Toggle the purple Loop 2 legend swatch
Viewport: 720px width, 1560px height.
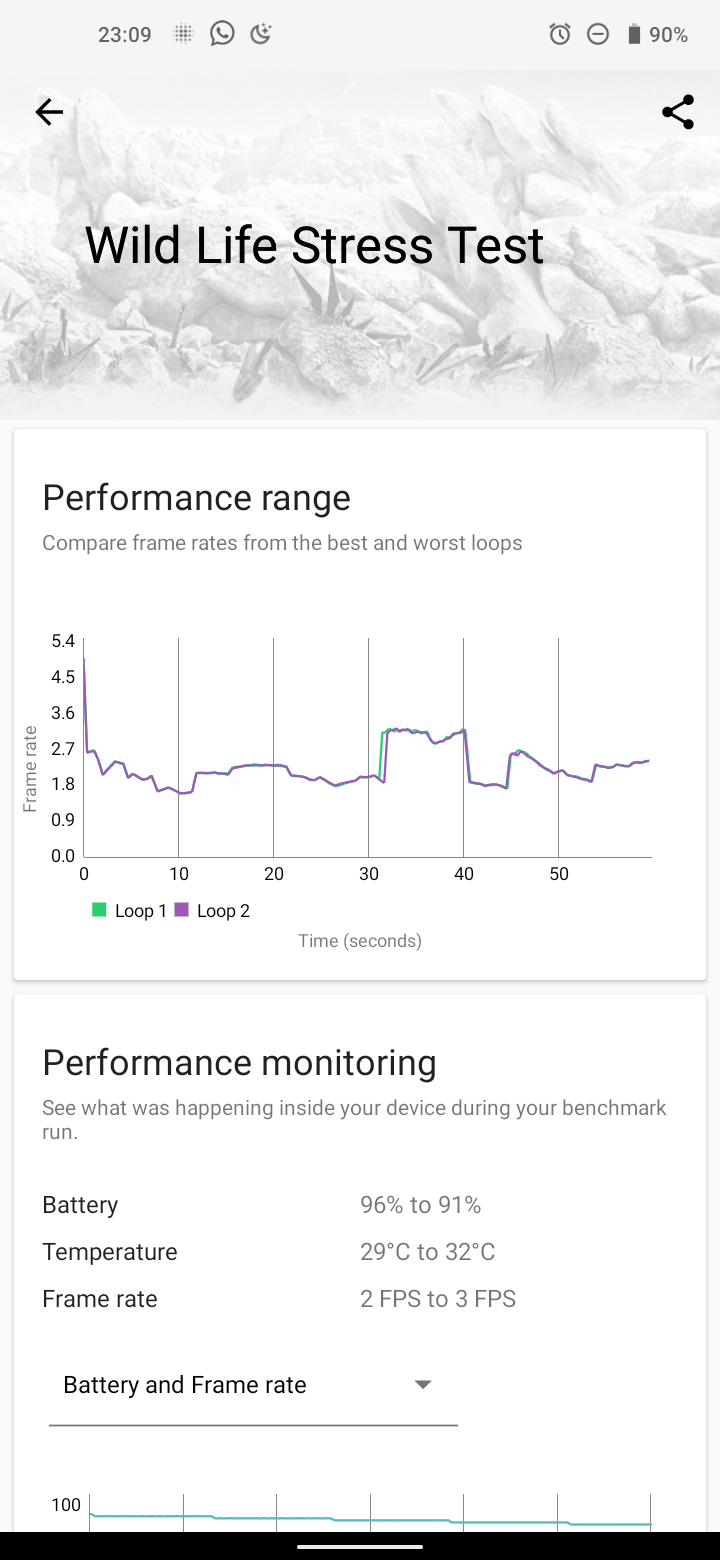pos(181,910)
